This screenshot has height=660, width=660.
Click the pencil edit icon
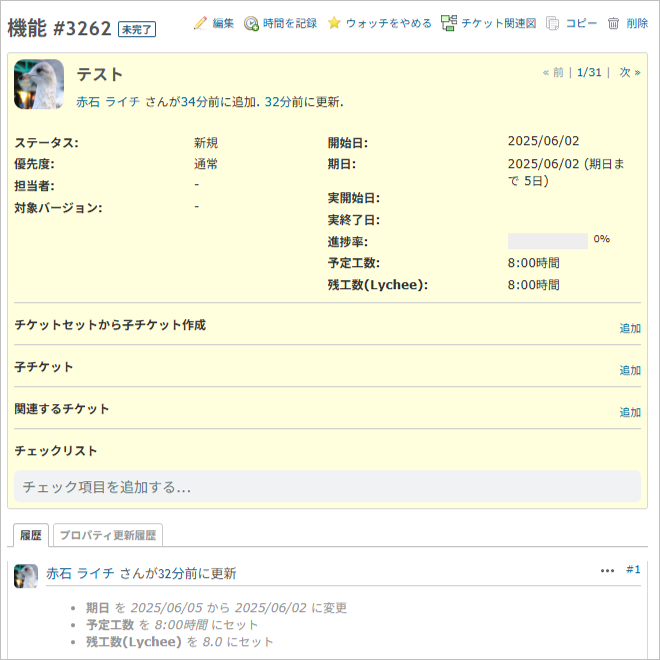click(x=200, y=23)
